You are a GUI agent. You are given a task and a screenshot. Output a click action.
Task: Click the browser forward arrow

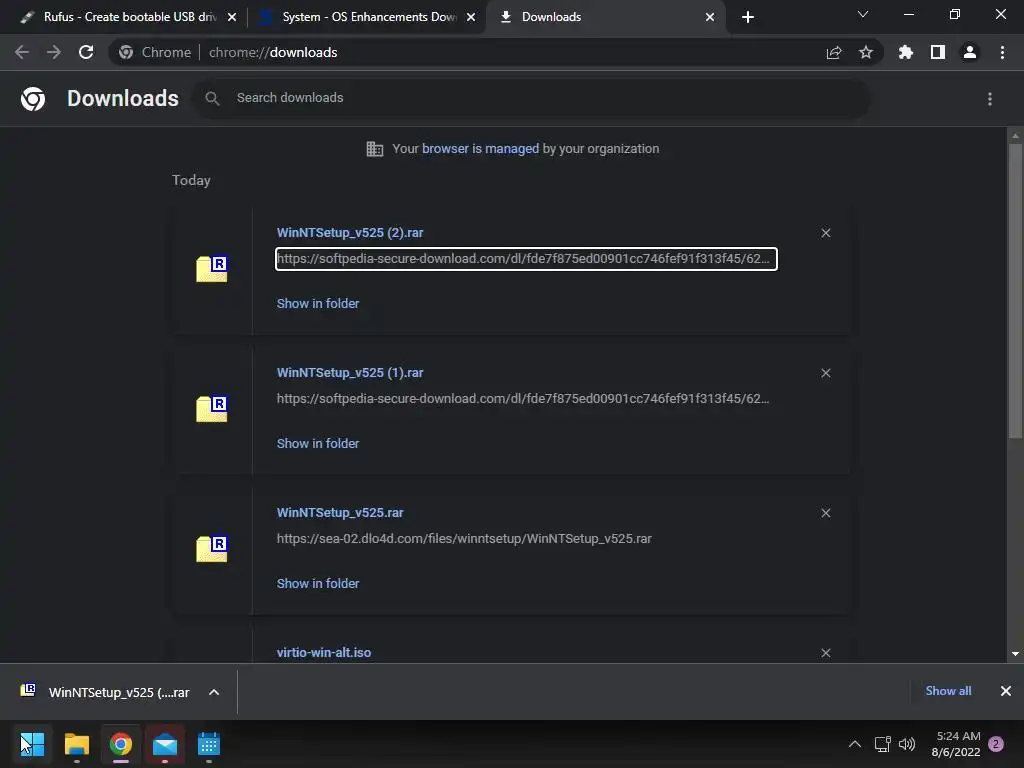pyautogui.click(x=54, y=52)
